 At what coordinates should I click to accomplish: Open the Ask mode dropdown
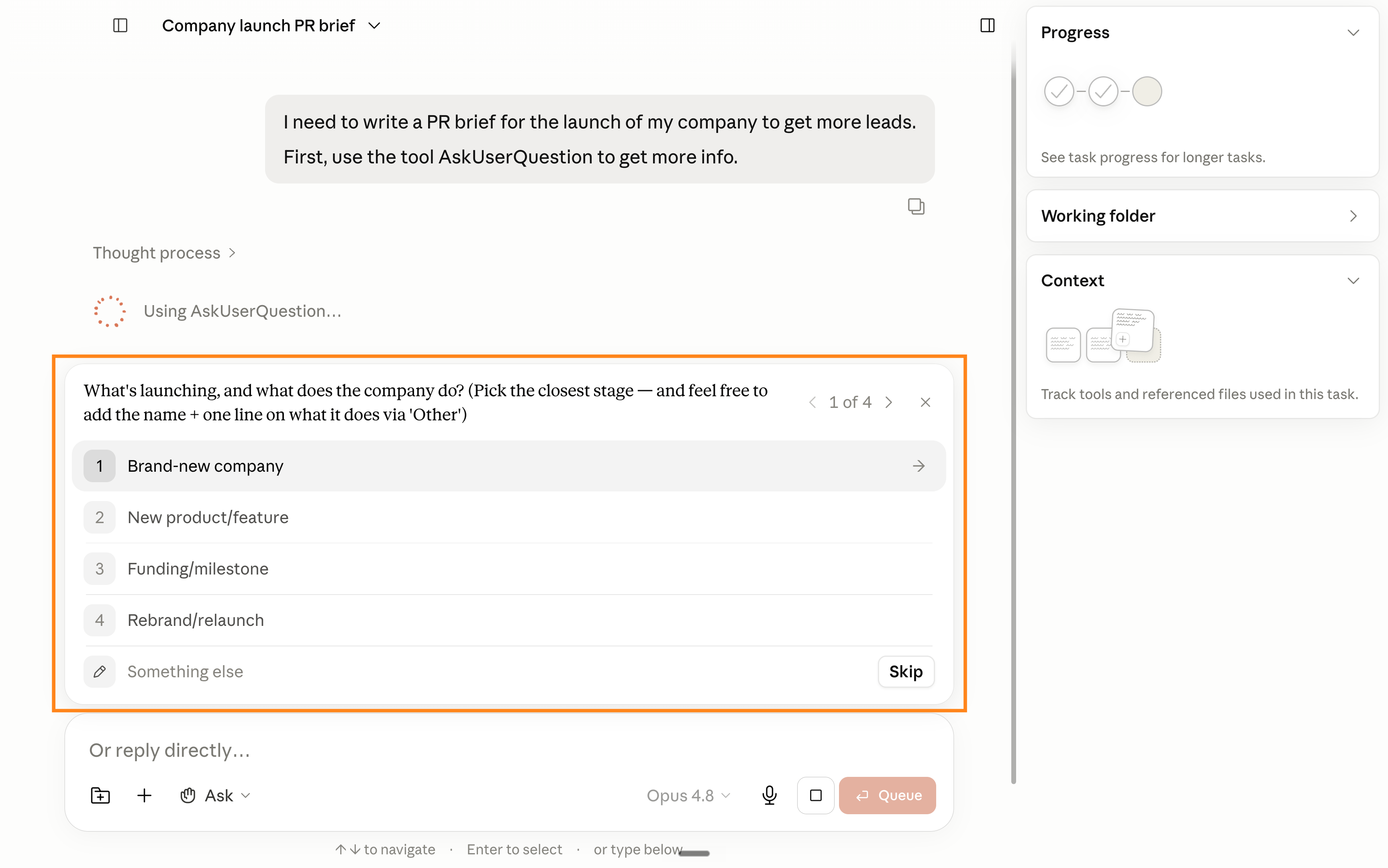215,795
